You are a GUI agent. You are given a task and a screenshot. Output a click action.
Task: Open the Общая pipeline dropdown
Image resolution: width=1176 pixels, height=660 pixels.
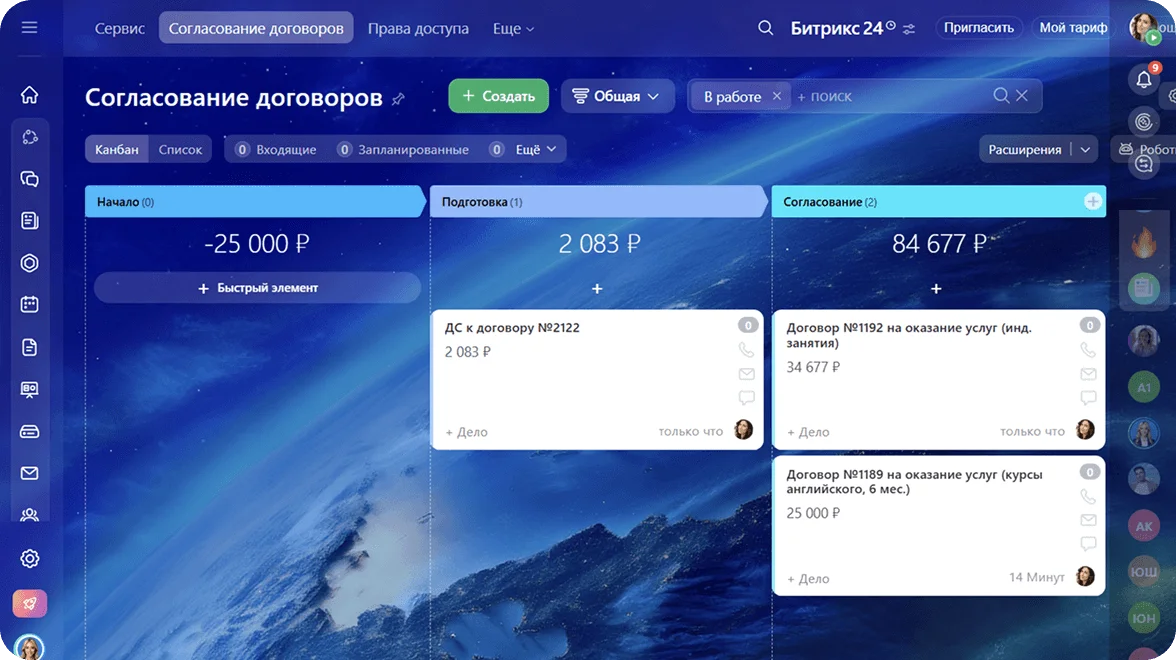pyautogui.click(x=617, y=96)
